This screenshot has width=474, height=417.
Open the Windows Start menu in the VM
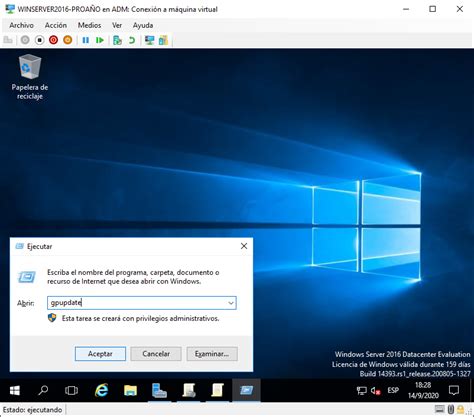(14, 390)
